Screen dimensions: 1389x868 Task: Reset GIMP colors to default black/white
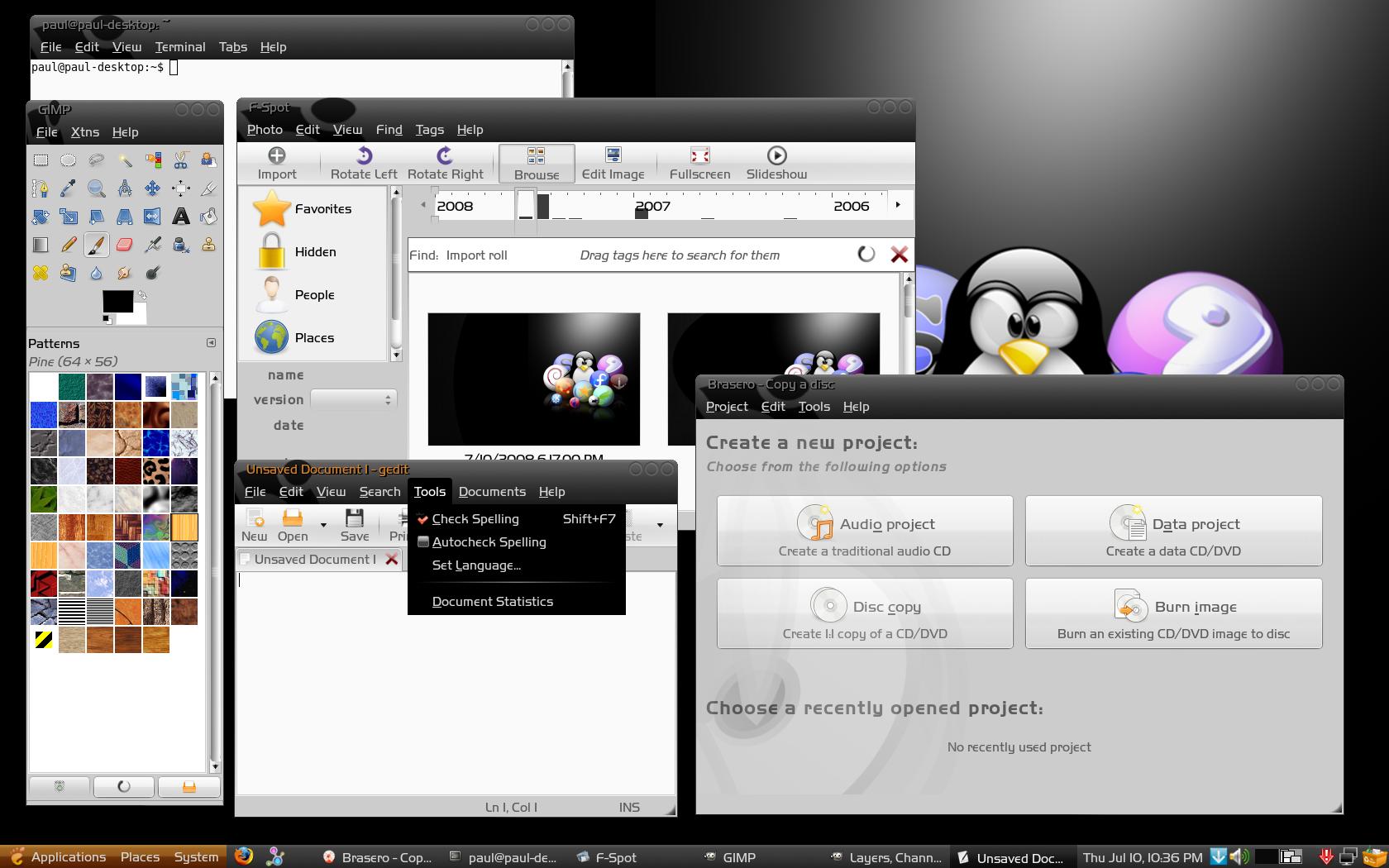point(107,319)
